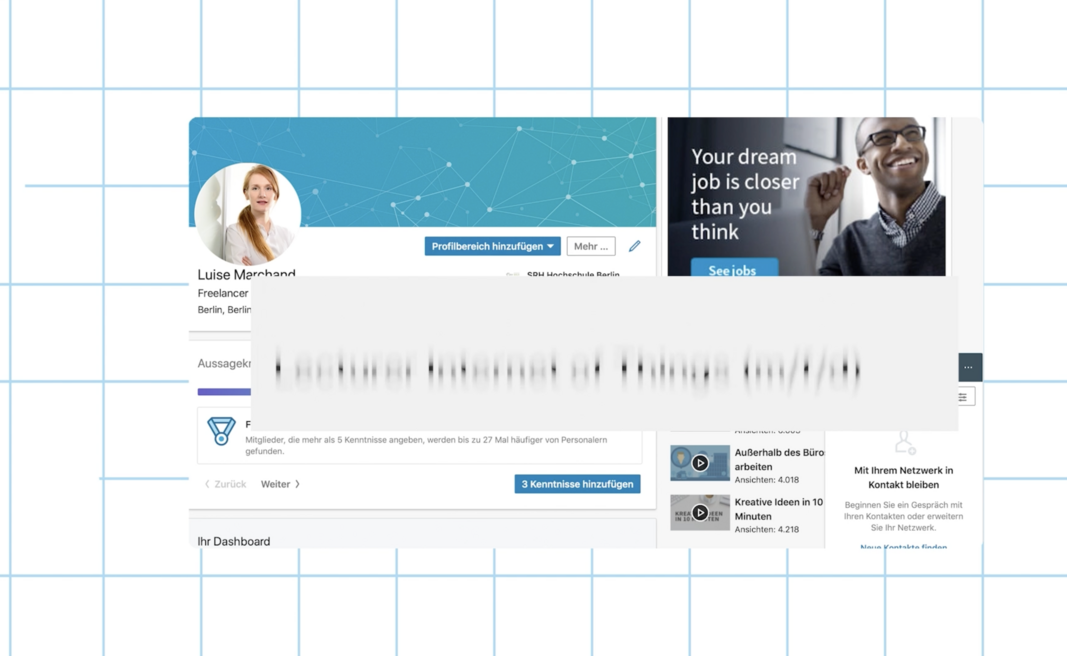Click the medal skills badge icon

[x=221, y=431]
